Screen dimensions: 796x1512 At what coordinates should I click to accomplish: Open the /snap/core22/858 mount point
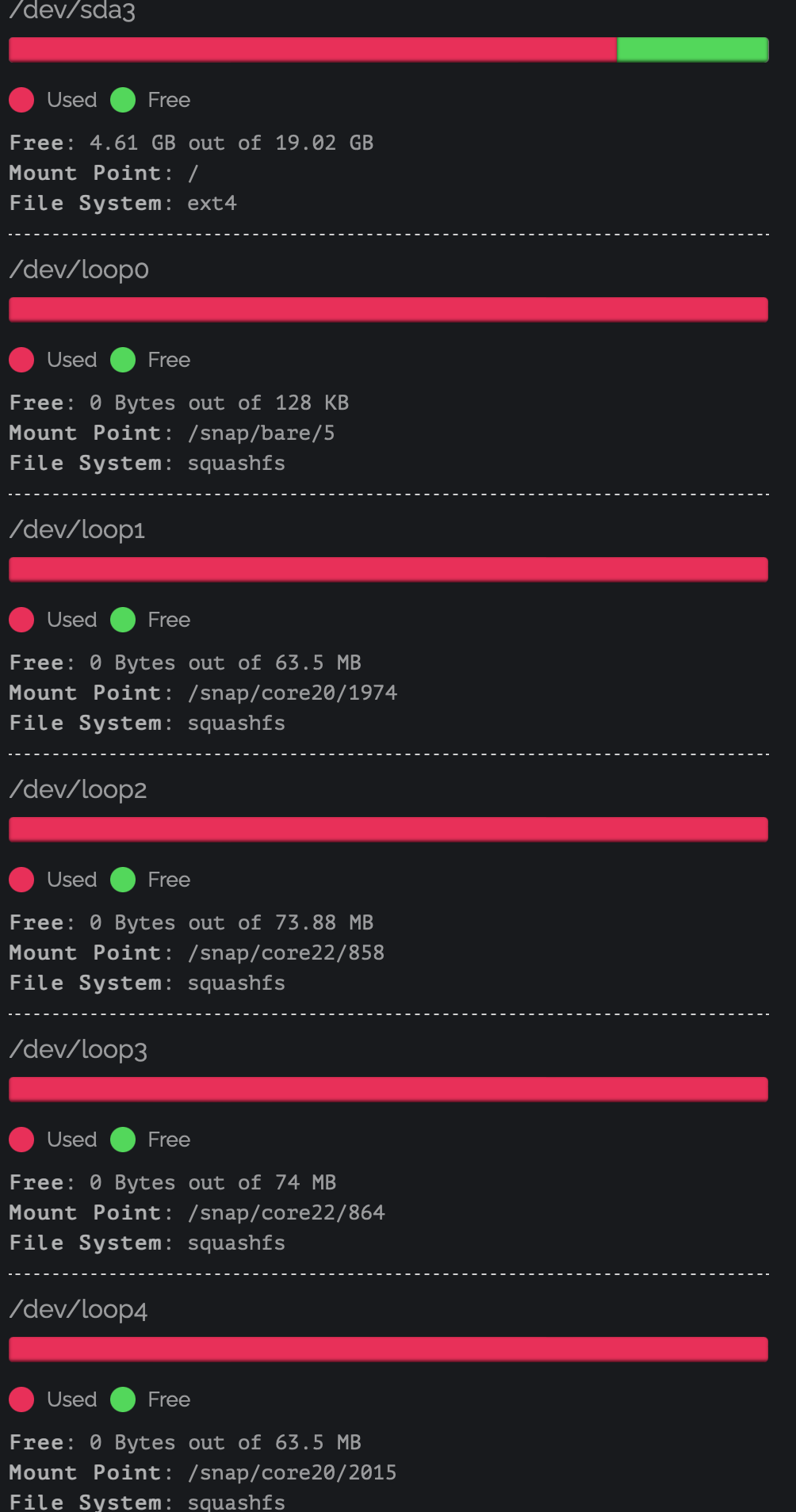287,952
